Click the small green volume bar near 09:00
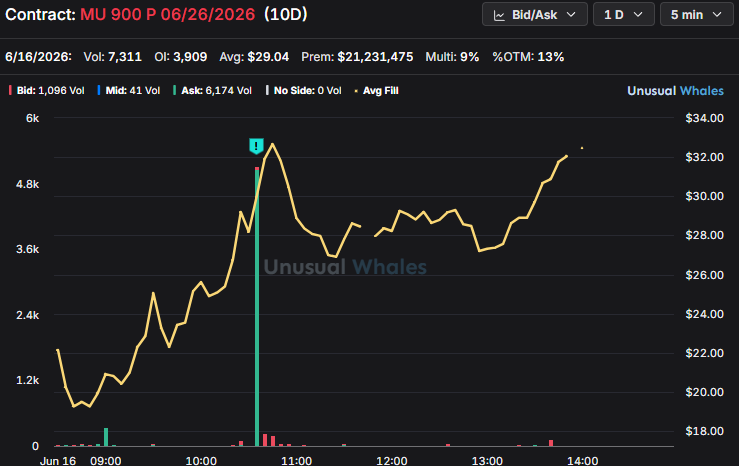Image resolution: width=739 pixels, height=466 pixels. click(x=106, y=437)
